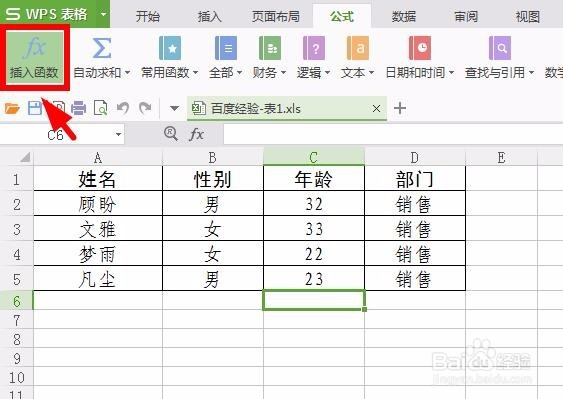
Task: Open the Logical (逻辑) functions icon
Action: (x=314, y=48)
